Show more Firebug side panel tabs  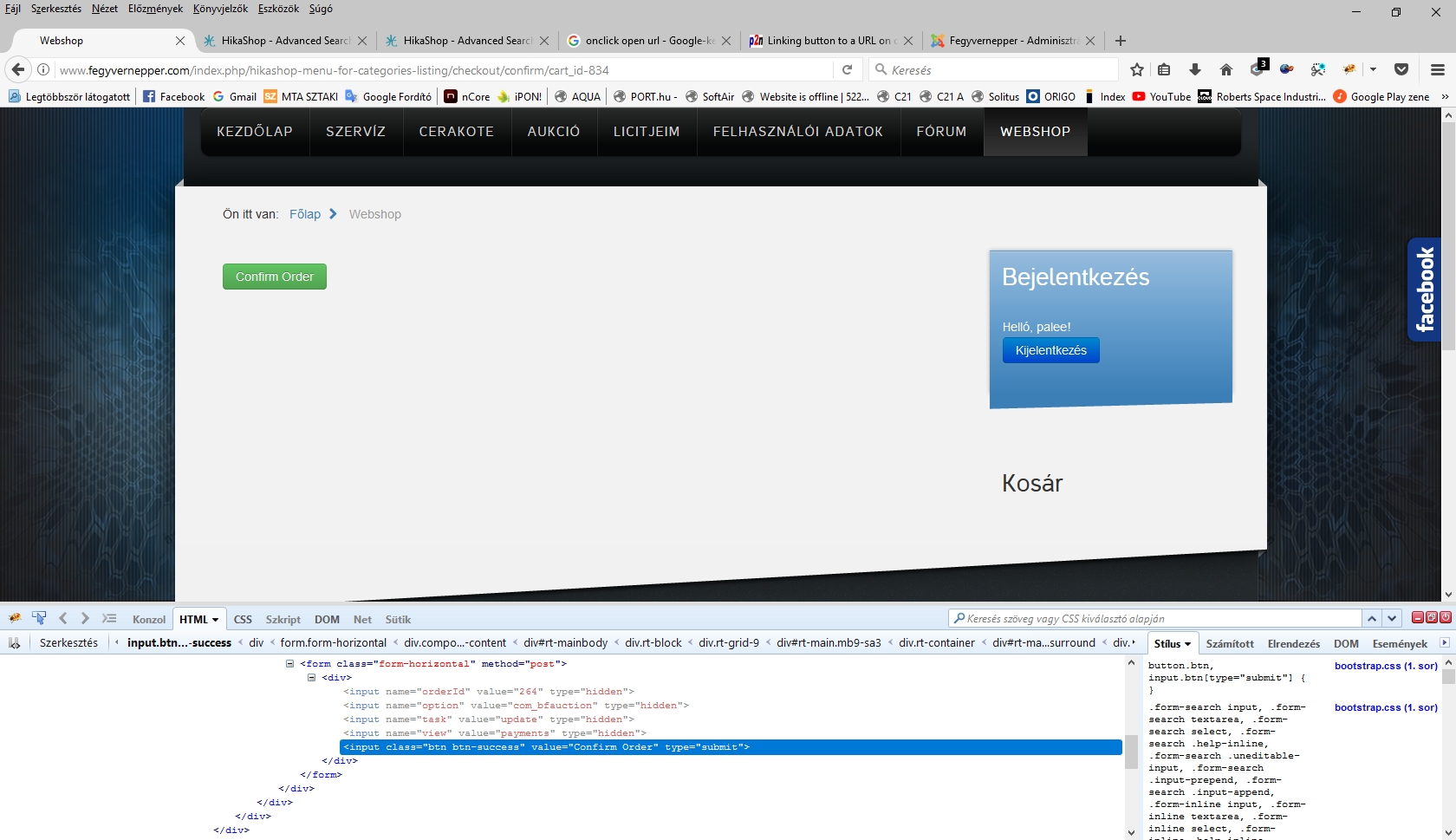point(1444,643)
